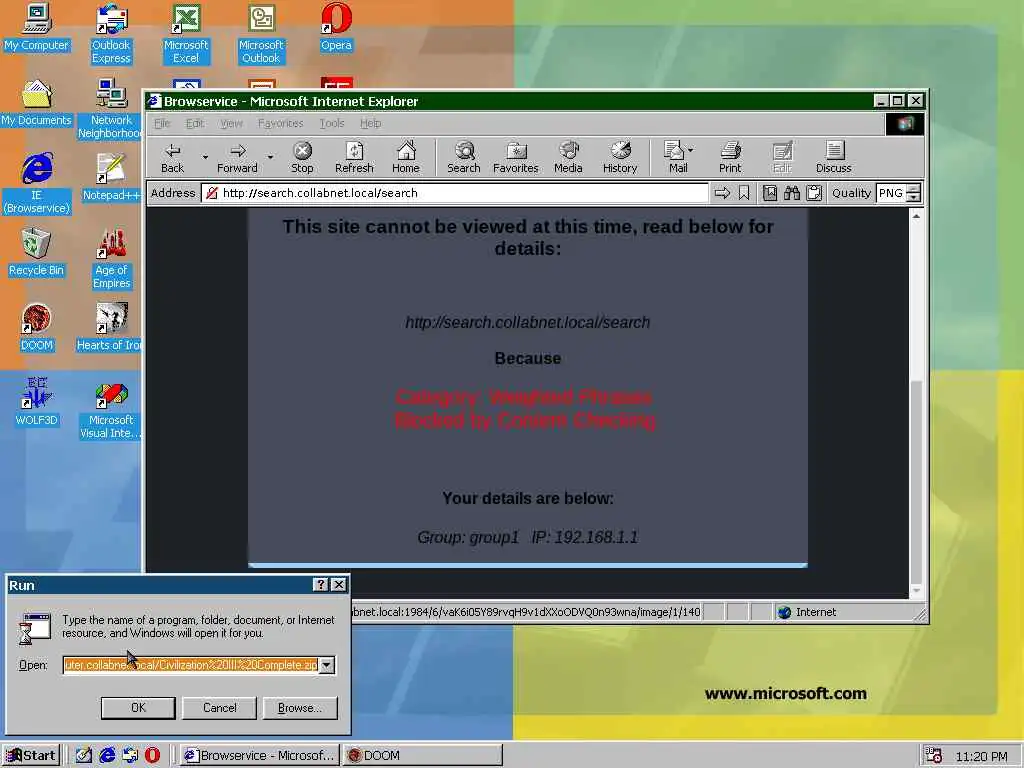This screenshot has width=1024, height=768.
Task: Click the clipboard paste icon
Action: [814, 193]
